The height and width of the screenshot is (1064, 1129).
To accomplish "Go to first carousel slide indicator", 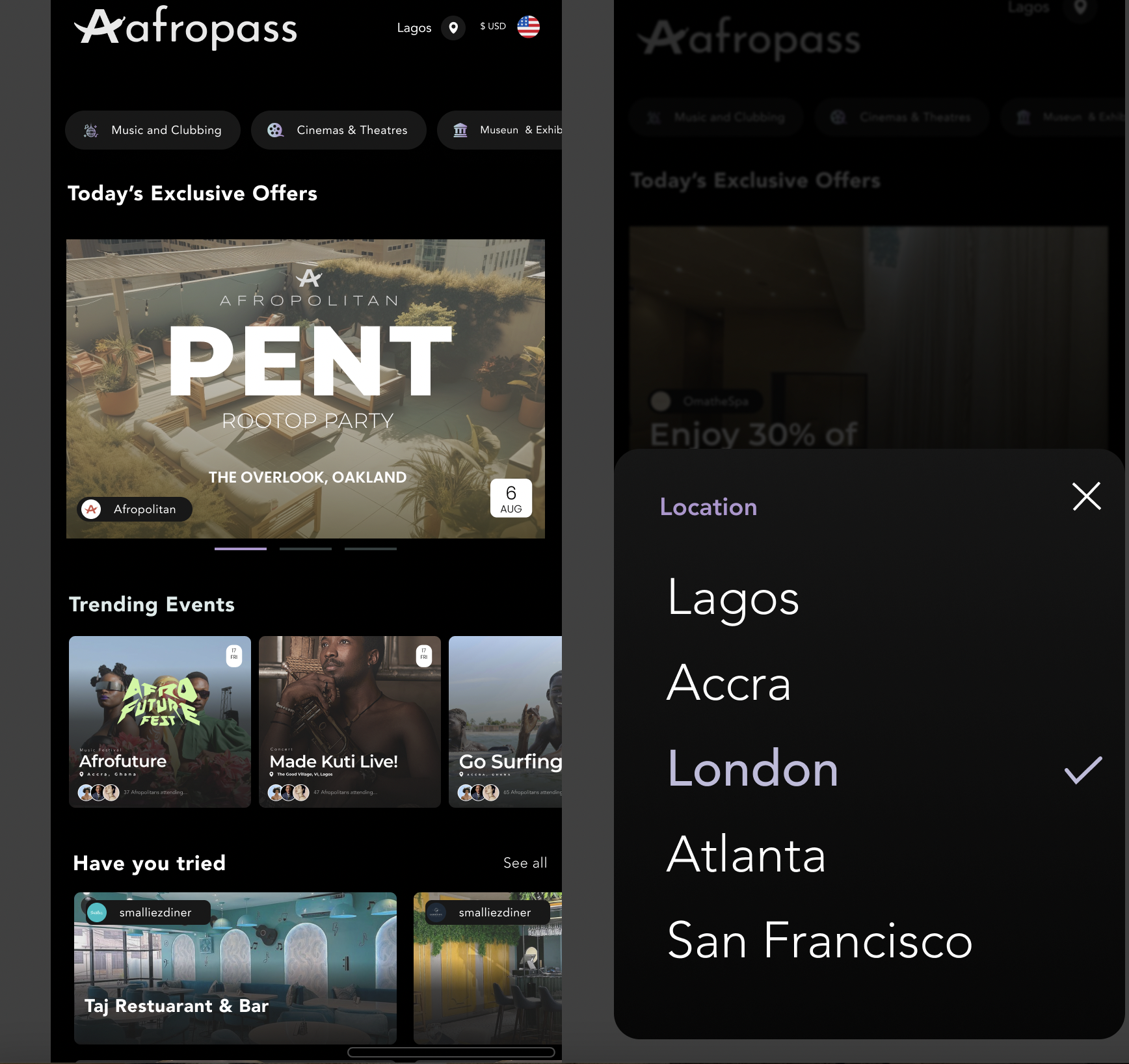I will (241, 549).
